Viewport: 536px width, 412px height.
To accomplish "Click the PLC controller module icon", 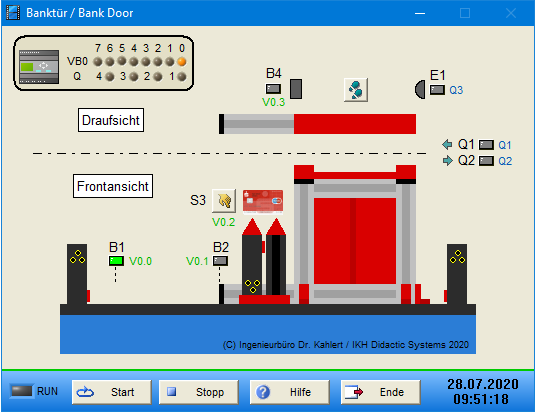I will [39, 67].
